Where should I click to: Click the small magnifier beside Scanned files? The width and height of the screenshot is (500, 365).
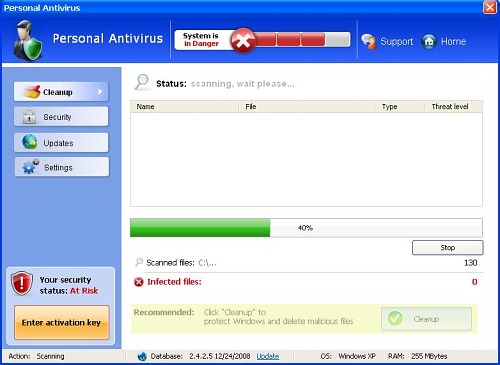click(x=139, y=262)
